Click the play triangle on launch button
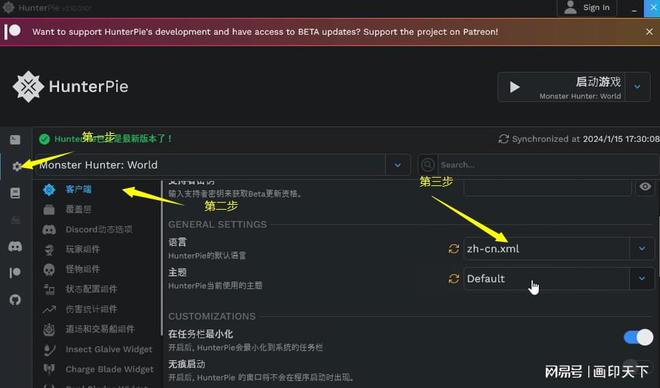This screenshot has height=388, width=660. tap(514, 87)
